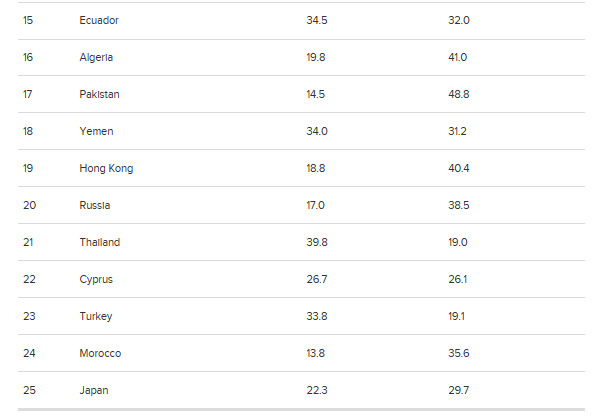Click Pakistan's 48.8 value
The width and height of the screenshot is (601, 416).
(459, 94)
